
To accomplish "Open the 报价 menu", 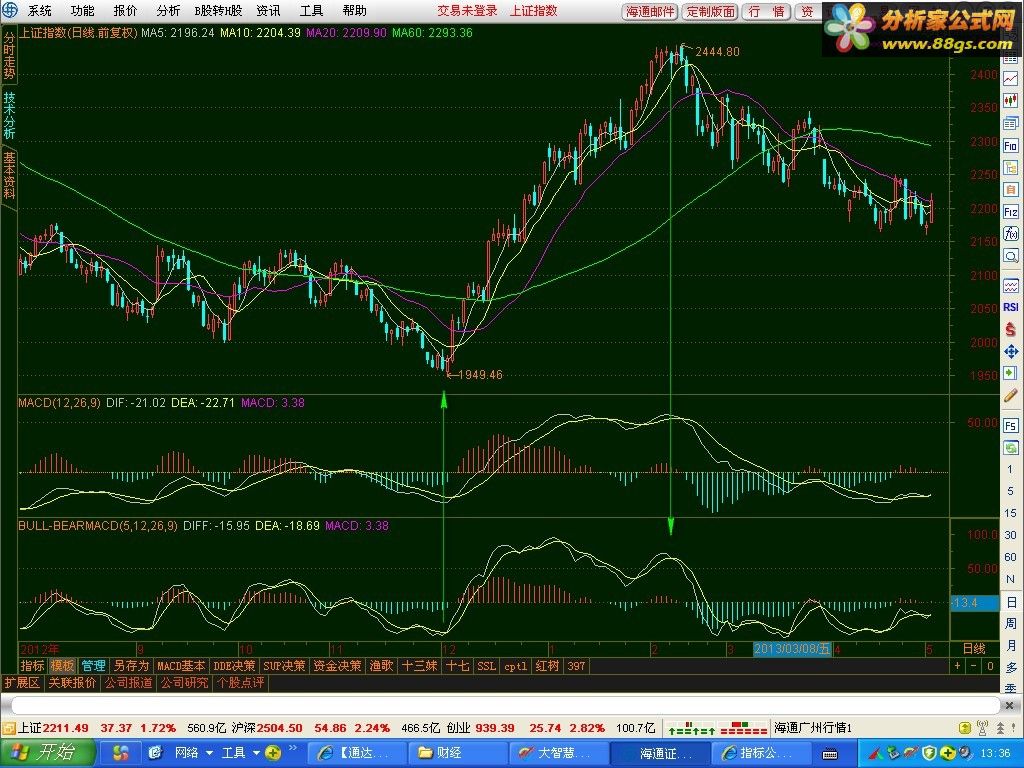I will 125,10.
